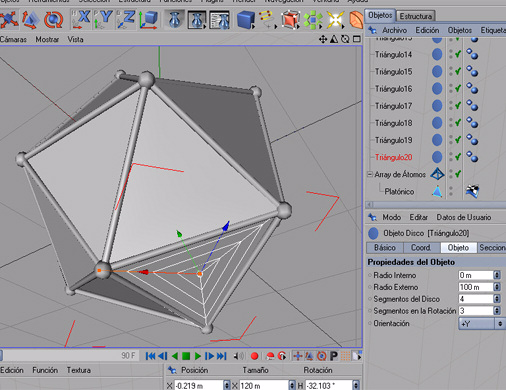This screenshot has height=390, width=506.
Task: Select the Rotate tool icon
Action: pyautogui.click(x=53, y=19)
